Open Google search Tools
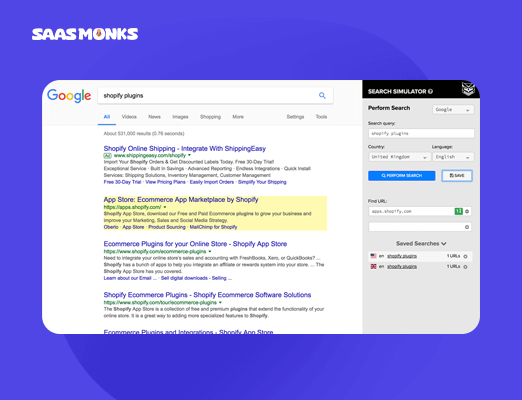 click(321, 117)
